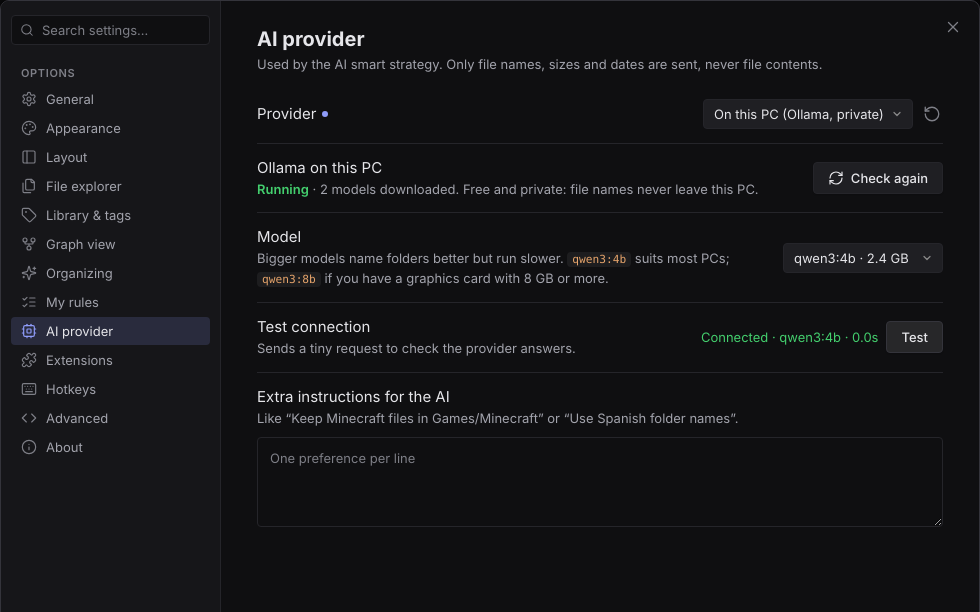Click the Extra instructions for the AI label
The width and height of the screenshot is (980, 612).
353,397
